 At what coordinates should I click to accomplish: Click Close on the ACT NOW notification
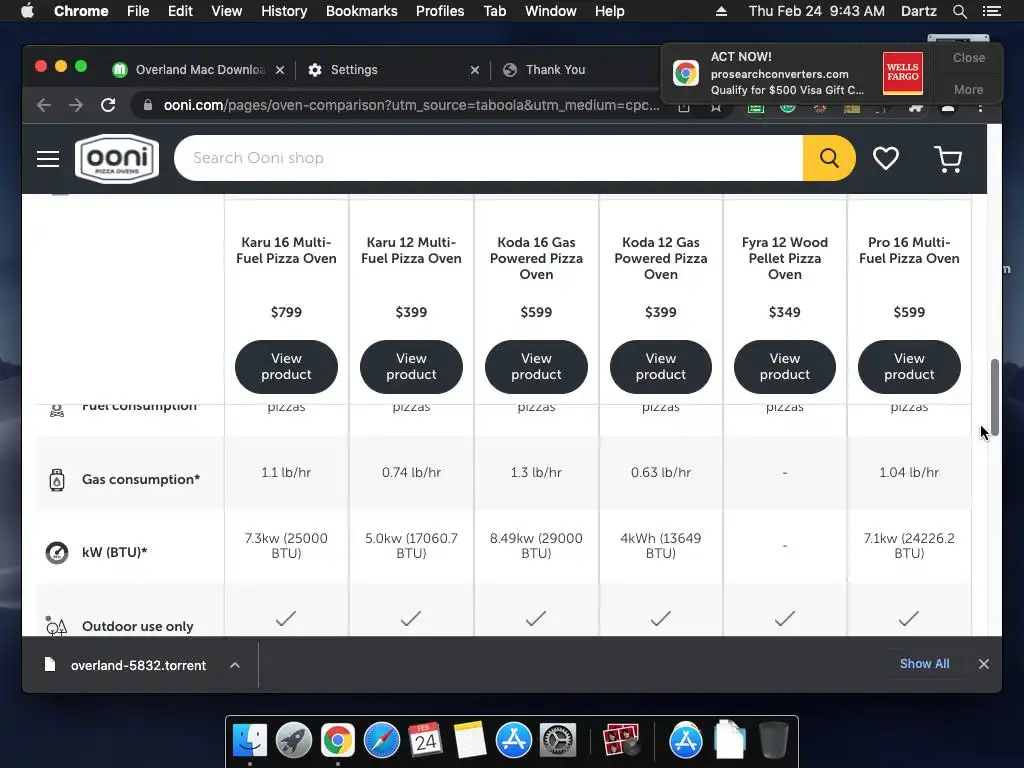click(968, 57)
